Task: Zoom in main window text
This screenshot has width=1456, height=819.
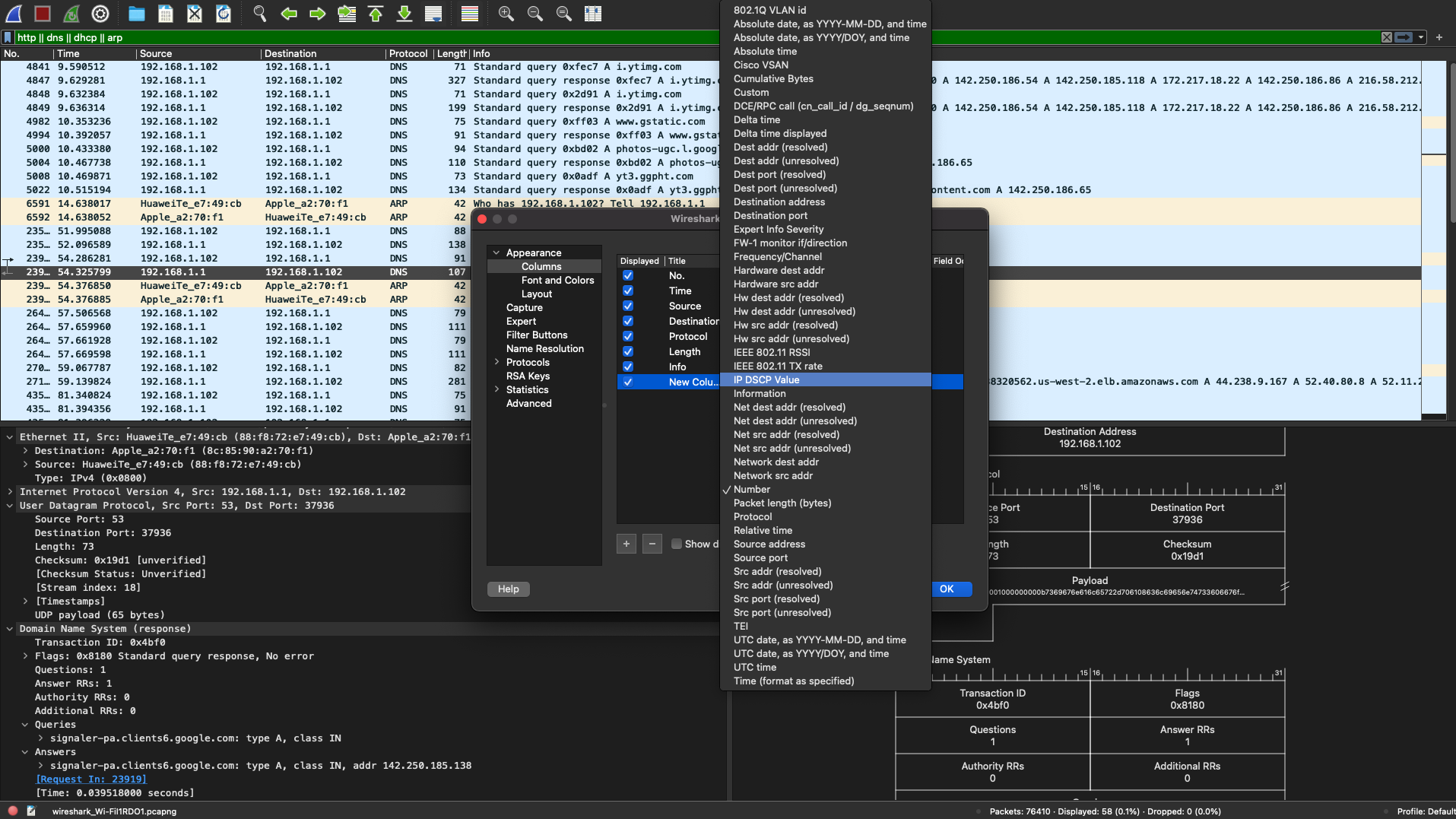Action: click(x=506, y=14)
